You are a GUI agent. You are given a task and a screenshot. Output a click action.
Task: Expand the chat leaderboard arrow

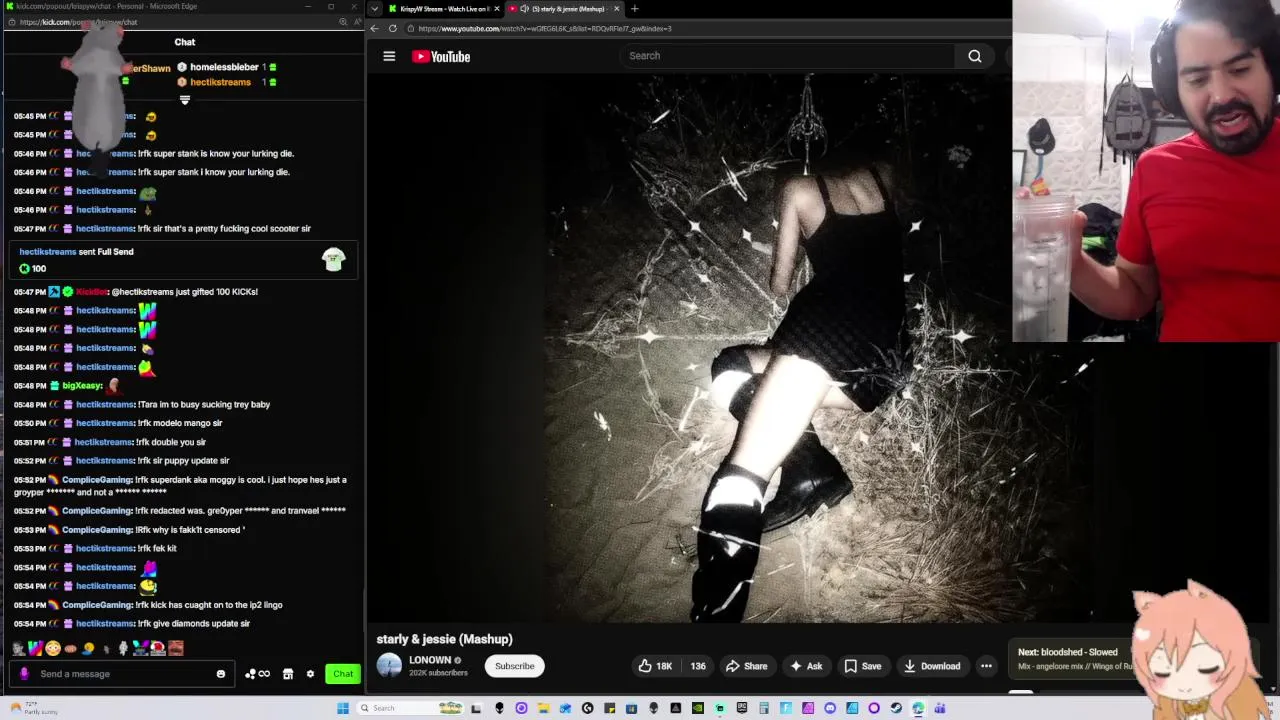tap(184, 100)
